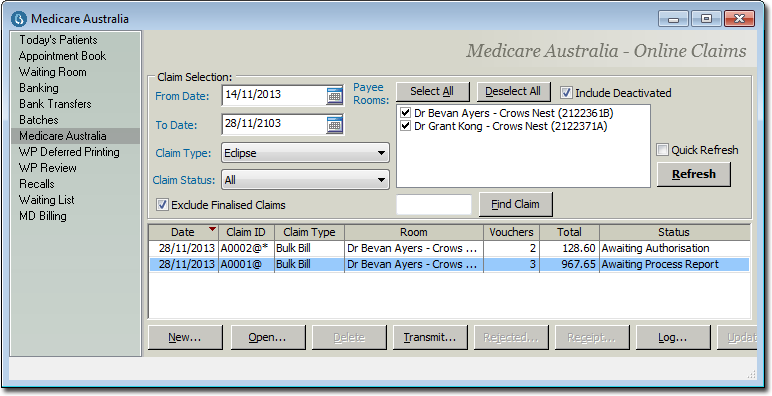Select MD Billing from sidebar

[x=43, y=216]
